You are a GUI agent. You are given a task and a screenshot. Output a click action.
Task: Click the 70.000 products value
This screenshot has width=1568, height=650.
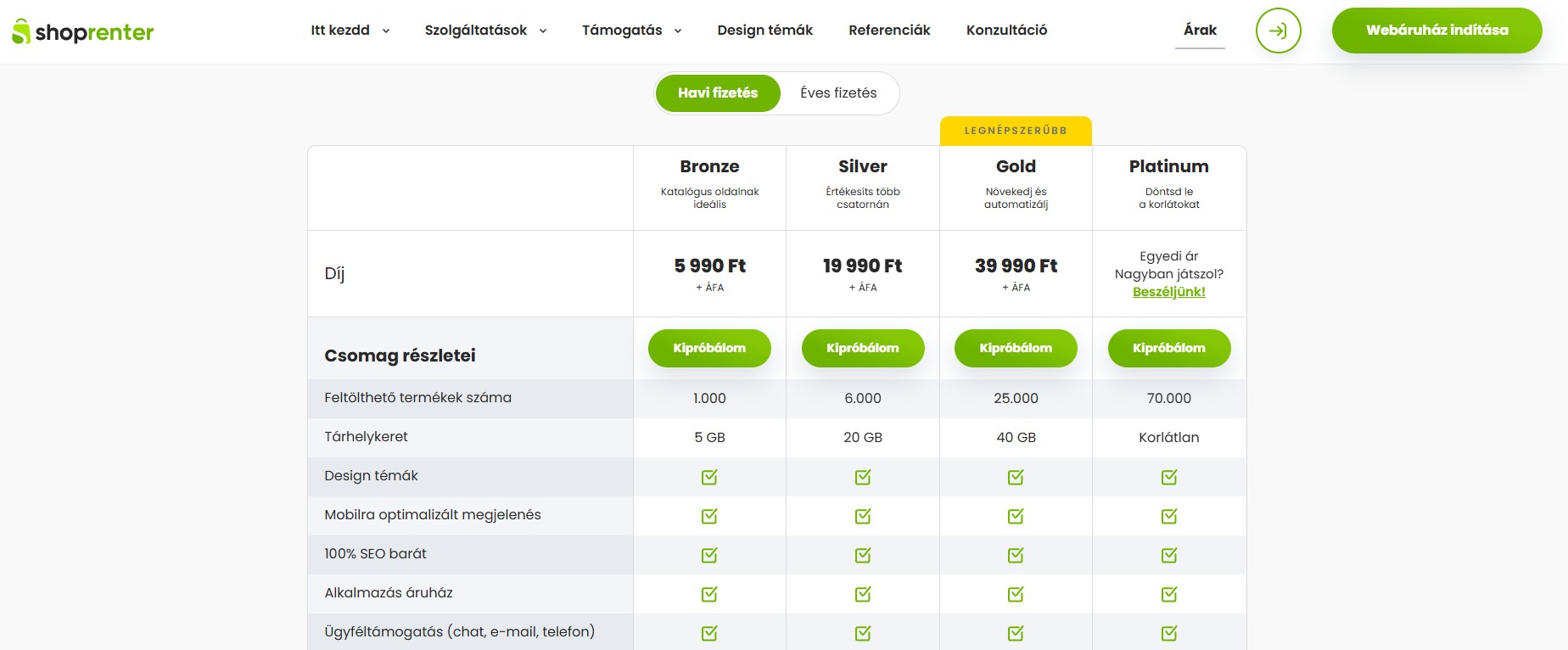point(1169,398)
